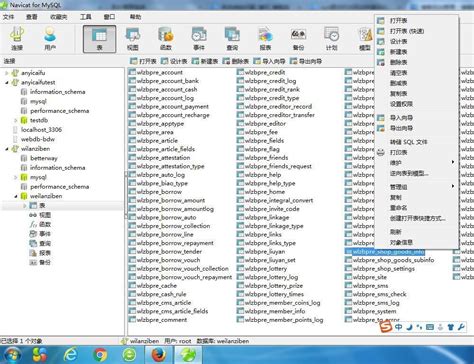Open the Windows Start button
Image resolution: width=474 pixels, height=364 pixels.
click(12, 355)
